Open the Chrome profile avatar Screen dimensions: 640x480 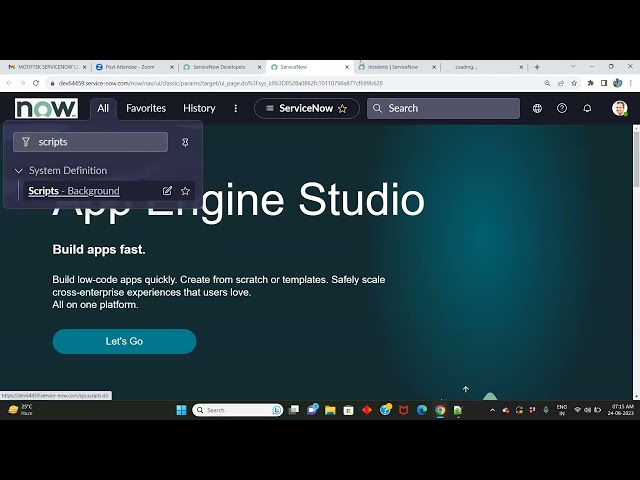[x=618, y=83]
